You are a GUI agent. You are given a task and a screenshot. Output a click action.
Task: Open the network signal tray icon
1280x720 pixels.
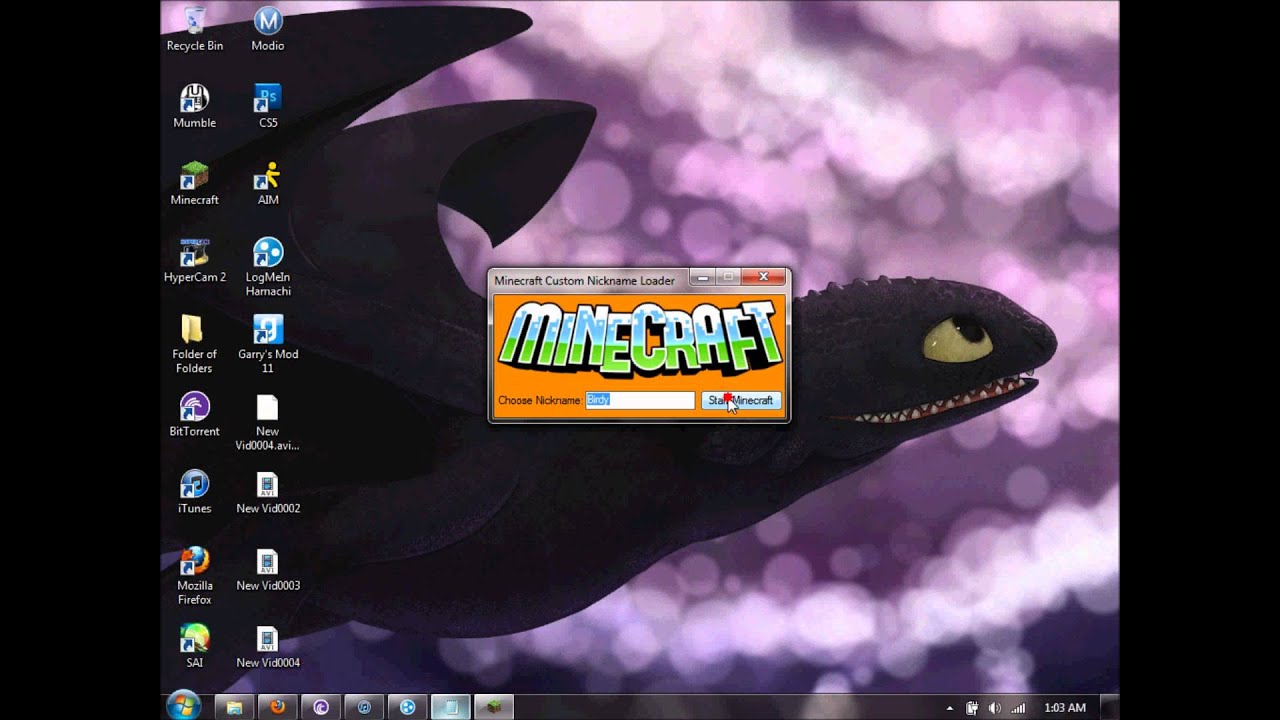(x=1018, y=708)
